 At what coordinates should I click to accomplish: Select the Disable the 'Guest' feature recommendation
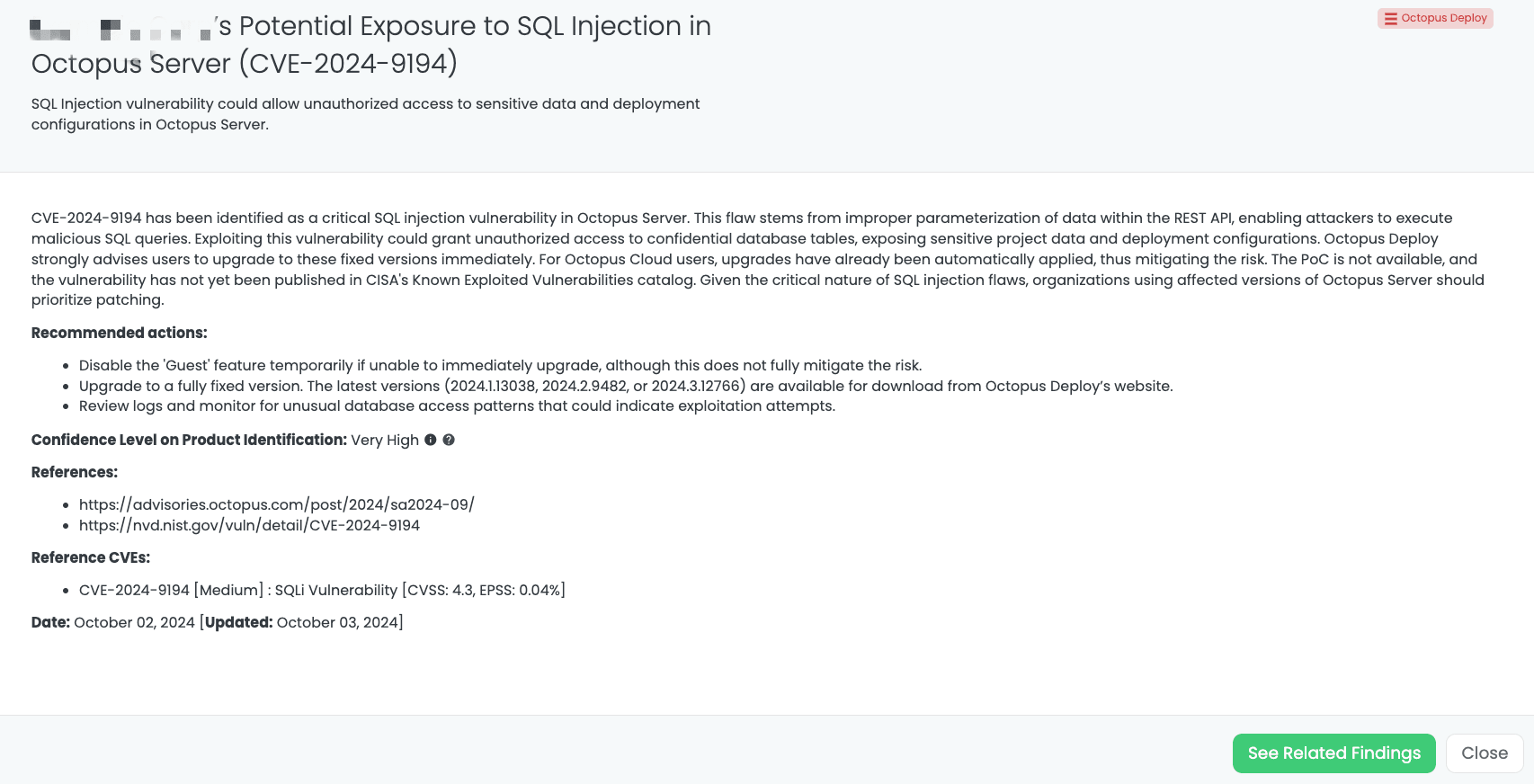500,365
